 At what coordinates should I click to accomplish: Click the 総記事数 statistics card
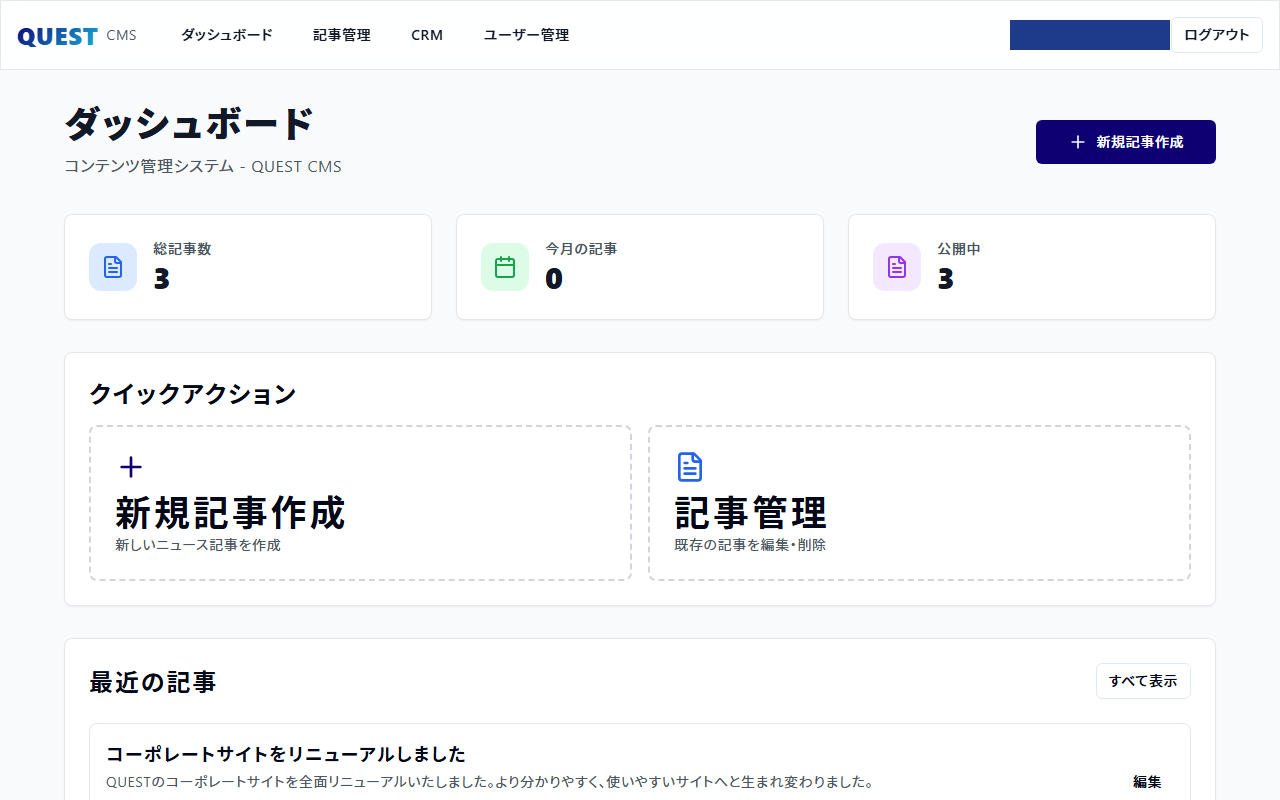point(248,267)
